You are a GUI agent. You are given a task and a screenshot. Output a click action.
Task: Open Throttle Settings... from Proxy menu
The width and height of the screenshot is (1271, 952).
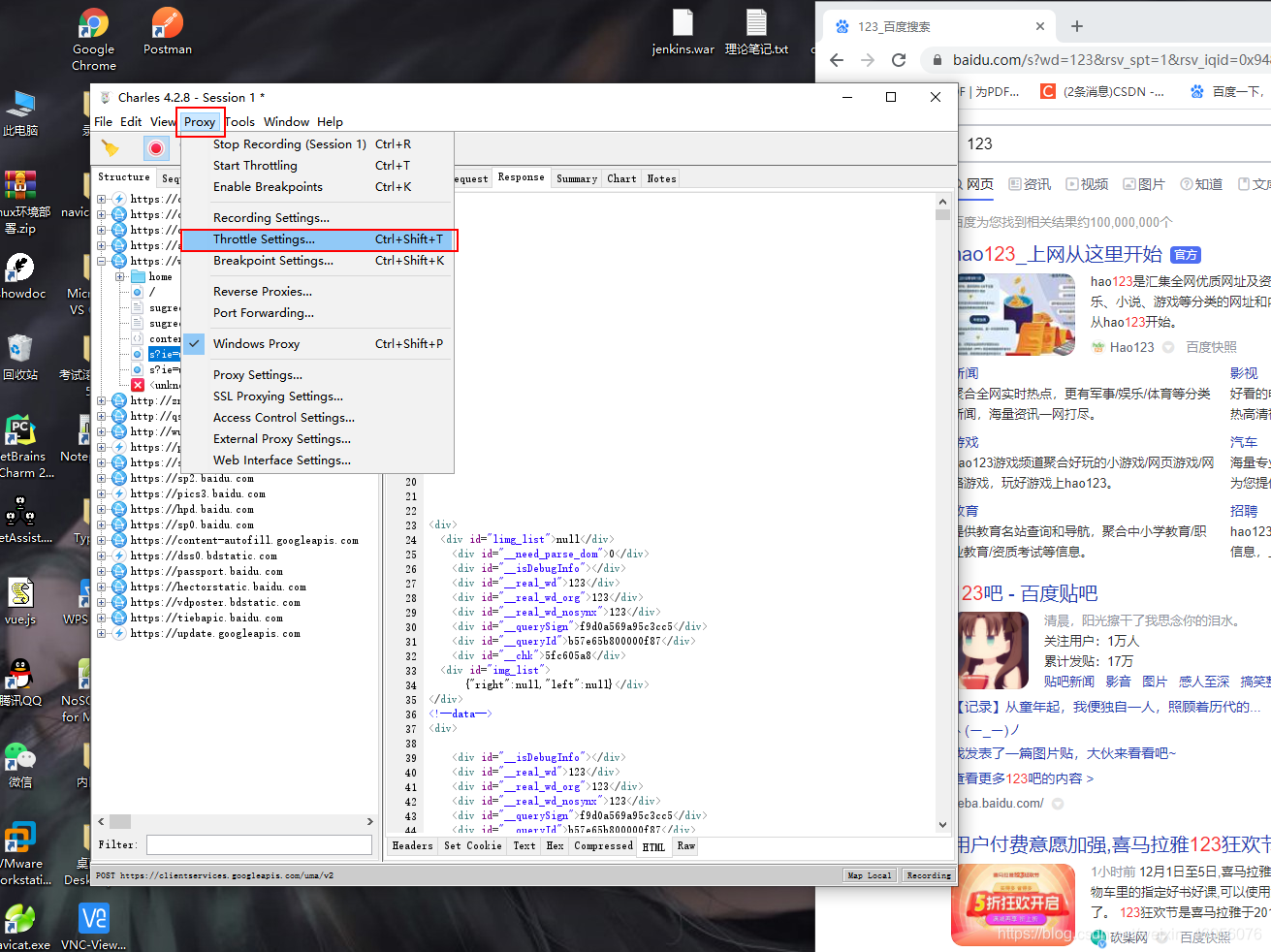tap(317, 239)
